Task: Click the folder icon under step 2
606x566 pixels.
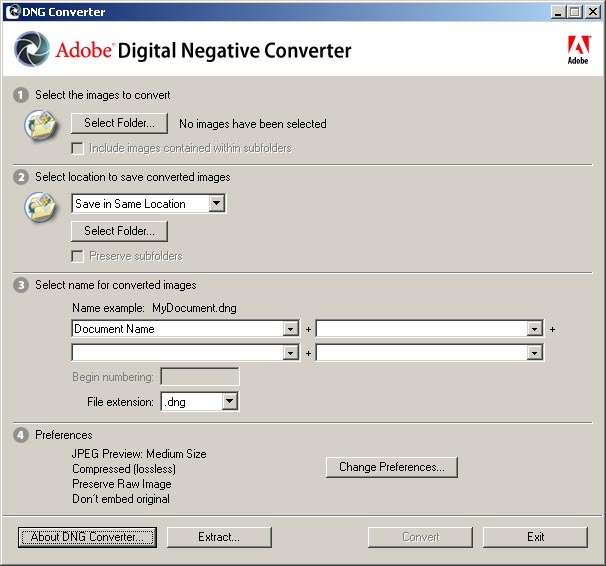Action: (x=41, y=207)
